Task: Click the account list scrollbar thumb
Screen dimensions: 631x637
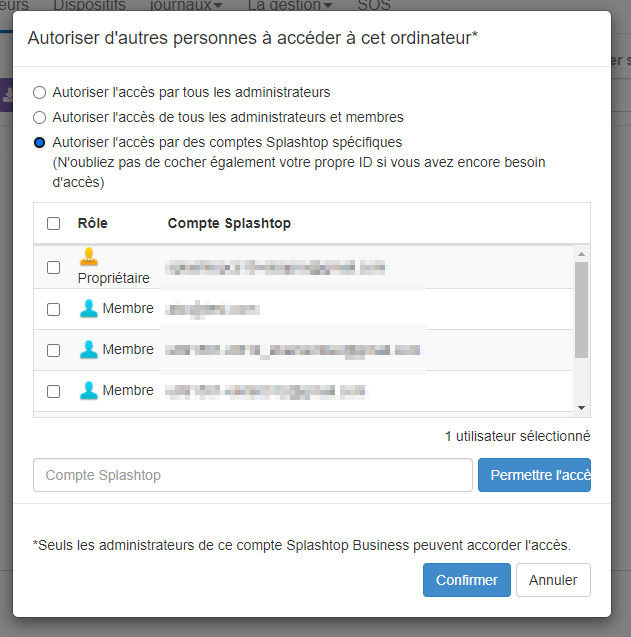Action: [581, 310]
